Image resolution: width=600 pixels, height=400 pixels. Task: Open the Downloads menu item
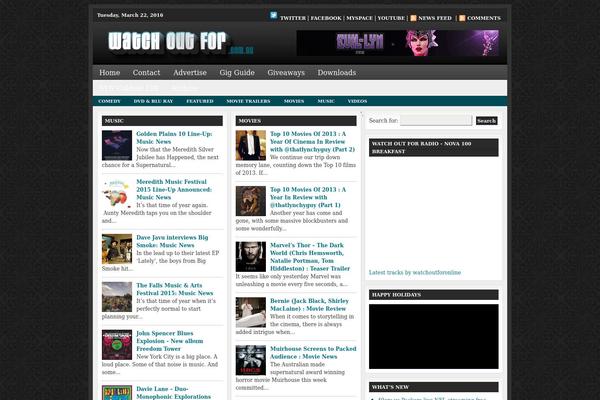coord(337,72)
